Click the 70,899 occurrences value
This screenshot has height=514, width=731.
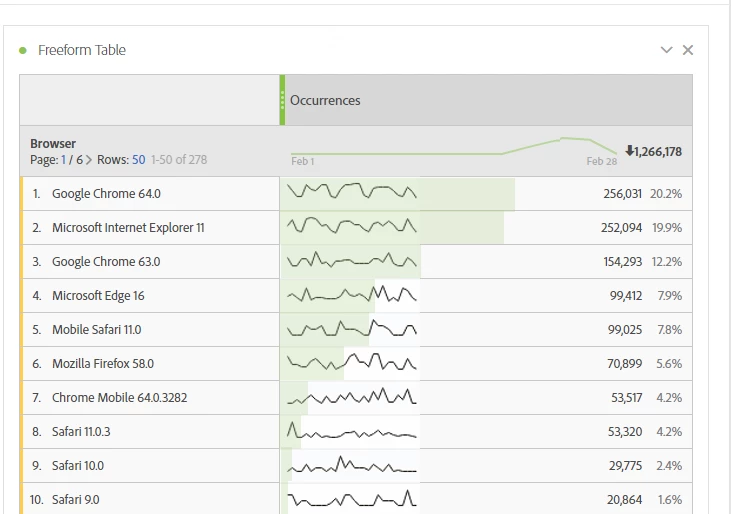tap(624, 363)
